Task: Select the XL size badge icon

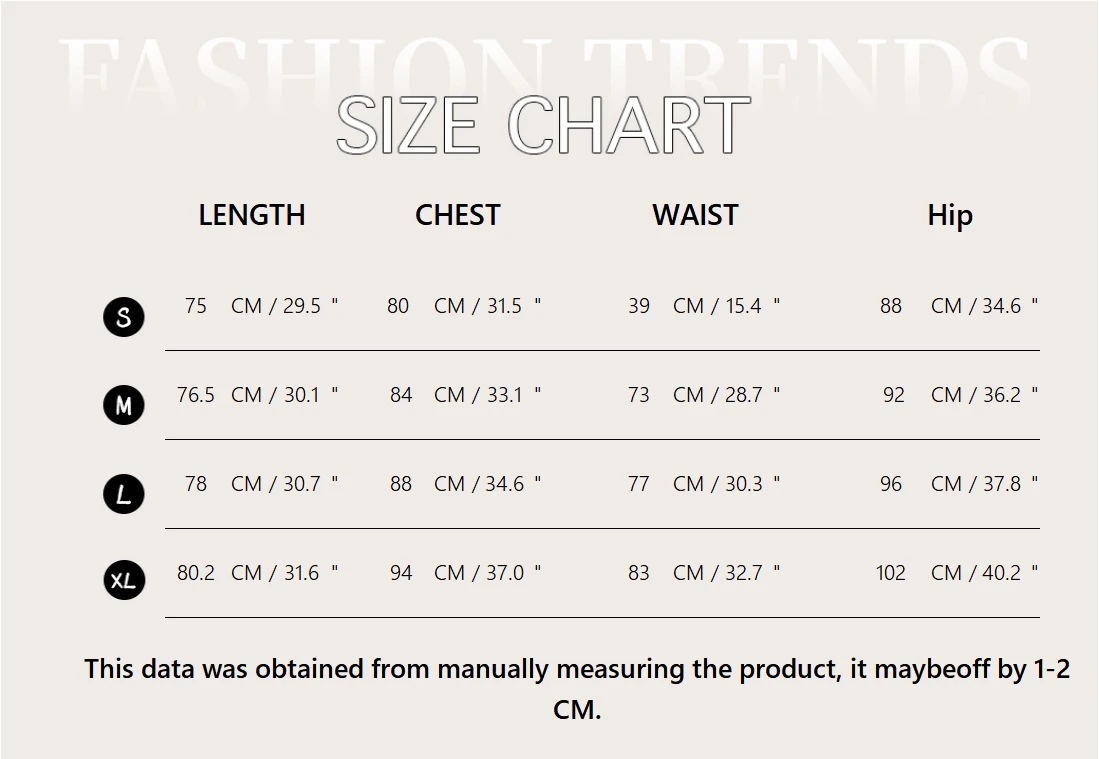Action: (x=124, y=580)
